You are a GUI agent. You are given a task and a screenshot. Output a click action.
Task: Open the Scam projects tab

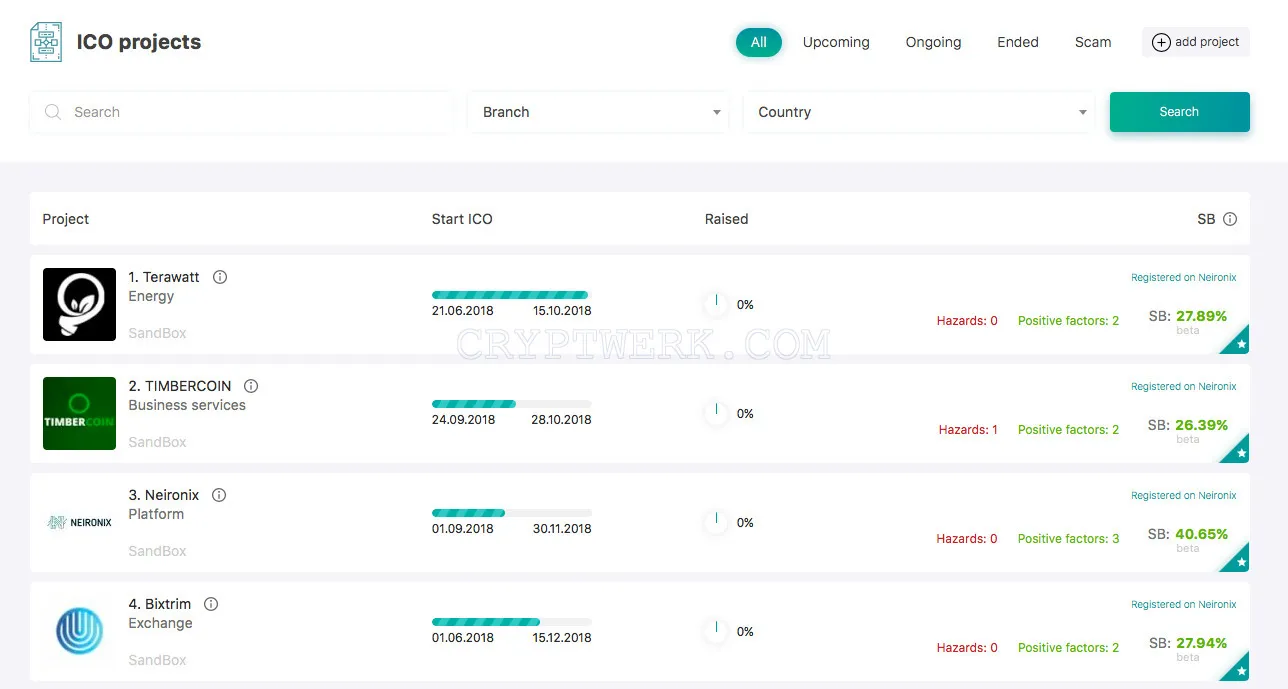click(1093, 42)
